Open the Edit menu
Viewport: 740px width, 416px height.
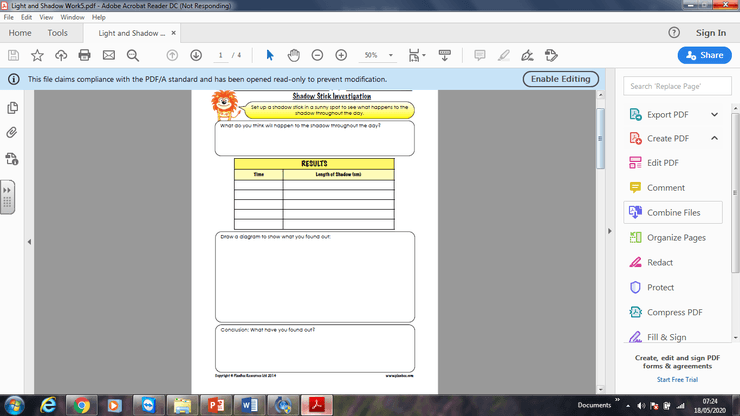click(x=26, y=17)
